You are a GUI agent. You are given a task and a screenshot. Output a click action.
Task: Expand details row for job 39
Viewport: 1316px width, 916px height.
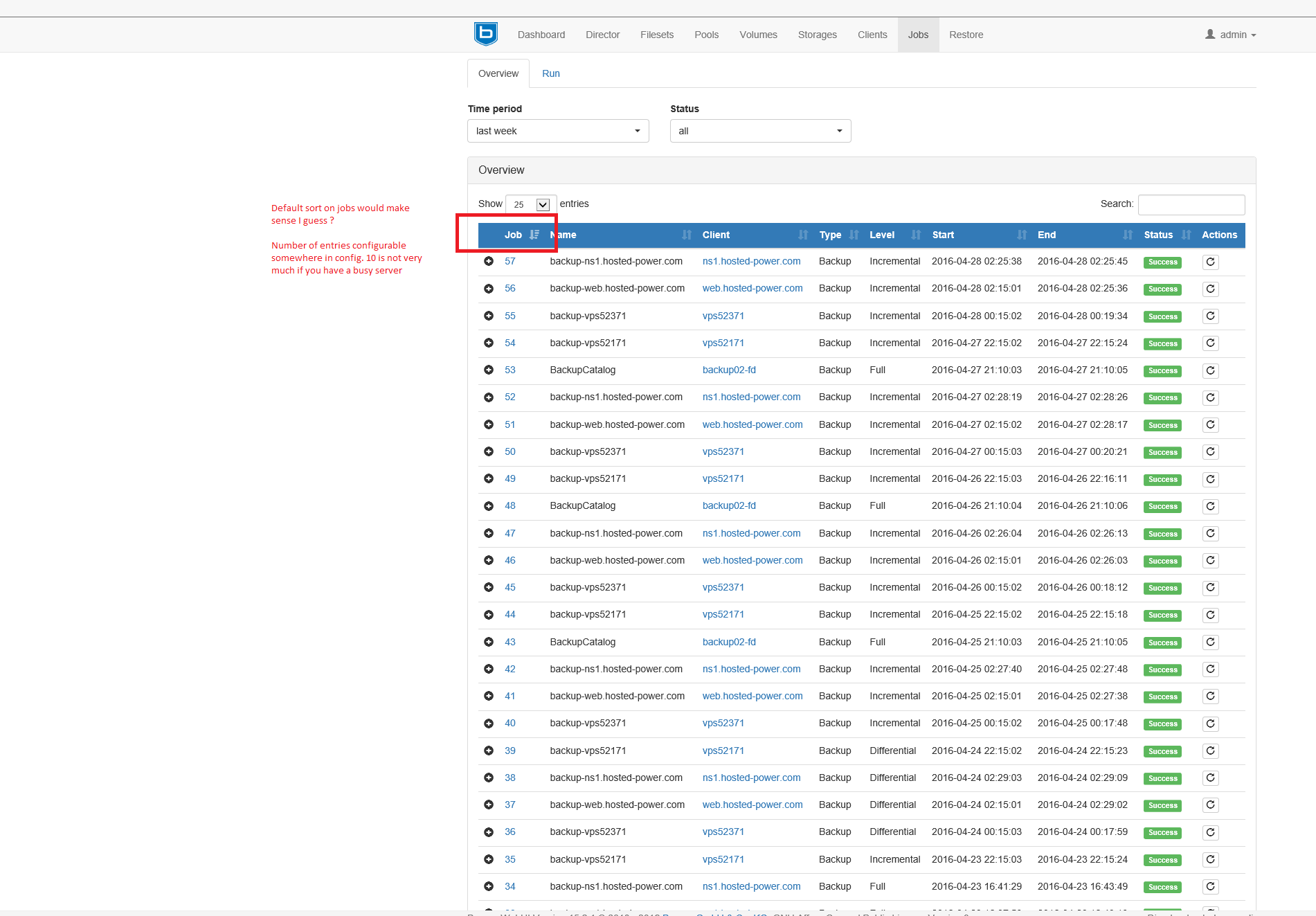[x=489, y=751]
